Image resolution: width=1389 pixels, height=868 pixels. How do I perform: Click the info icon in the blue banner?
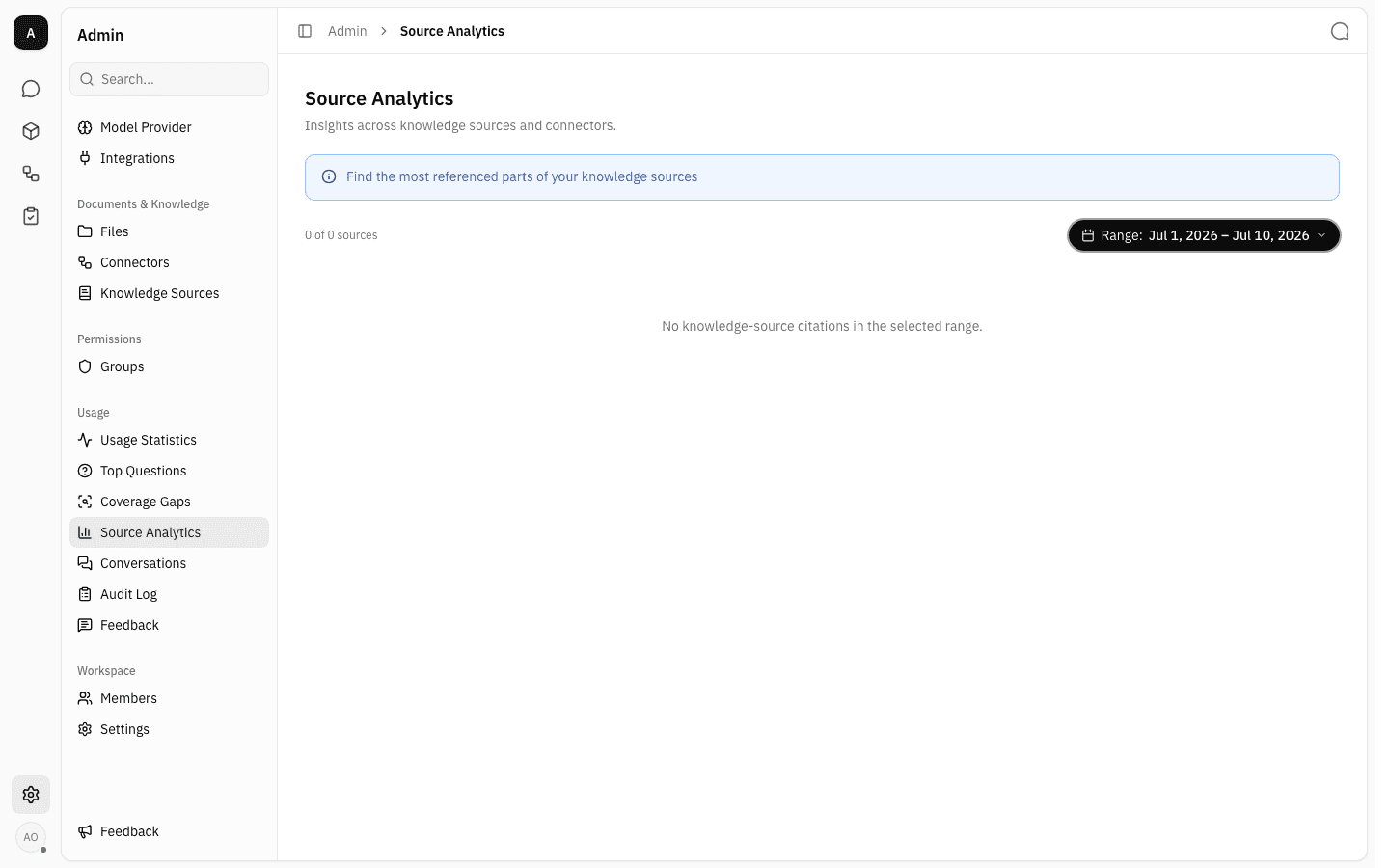point(329,176)
